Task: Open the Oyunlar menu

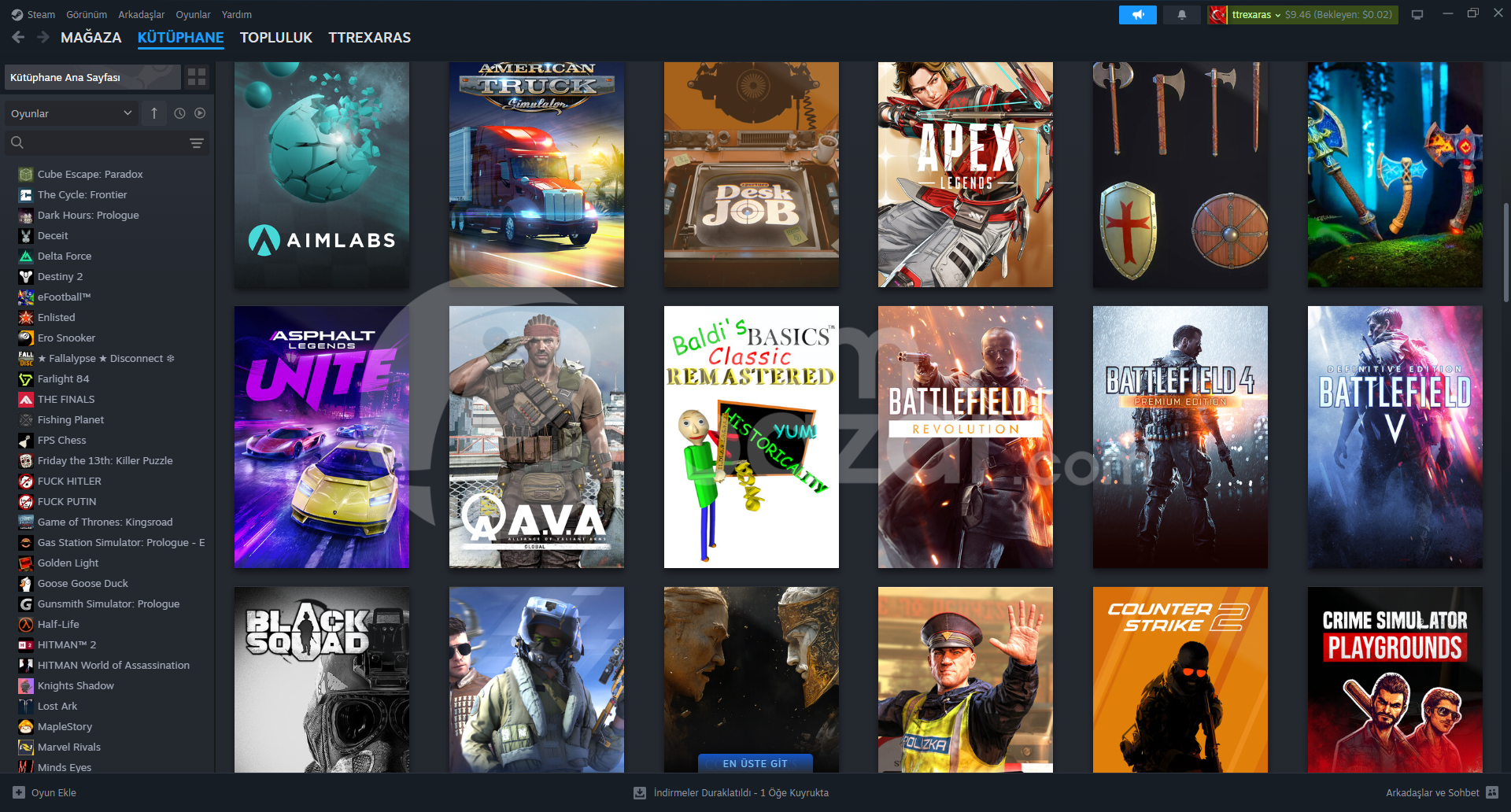Action: [x=193, y=14]
